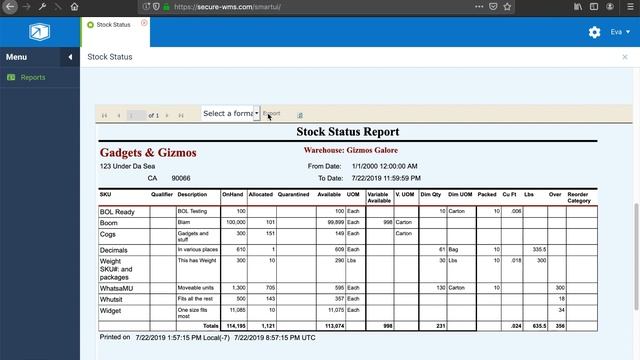The height and width of the screenshot is (360, 640).
Task: Click the Available column header
Action: coord(329,195)
